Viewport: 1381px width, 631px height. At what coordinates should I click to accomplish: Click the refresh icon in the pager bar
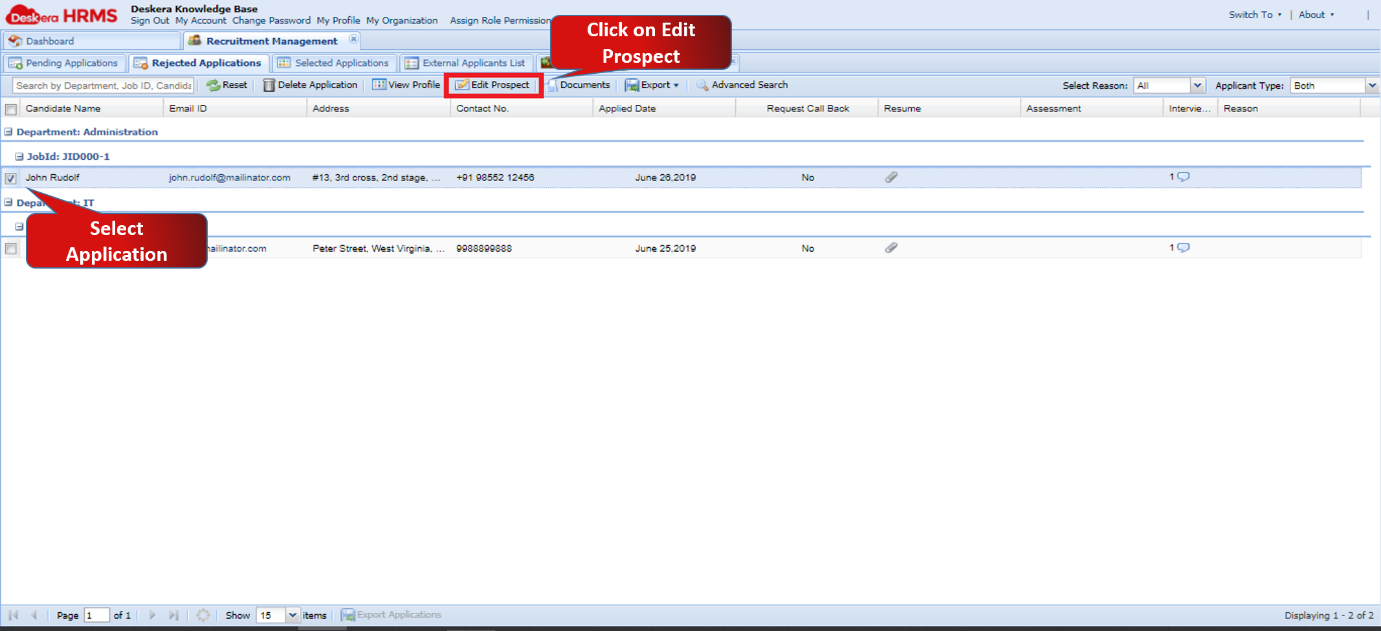pyautogui.click(x=203, y=614)
